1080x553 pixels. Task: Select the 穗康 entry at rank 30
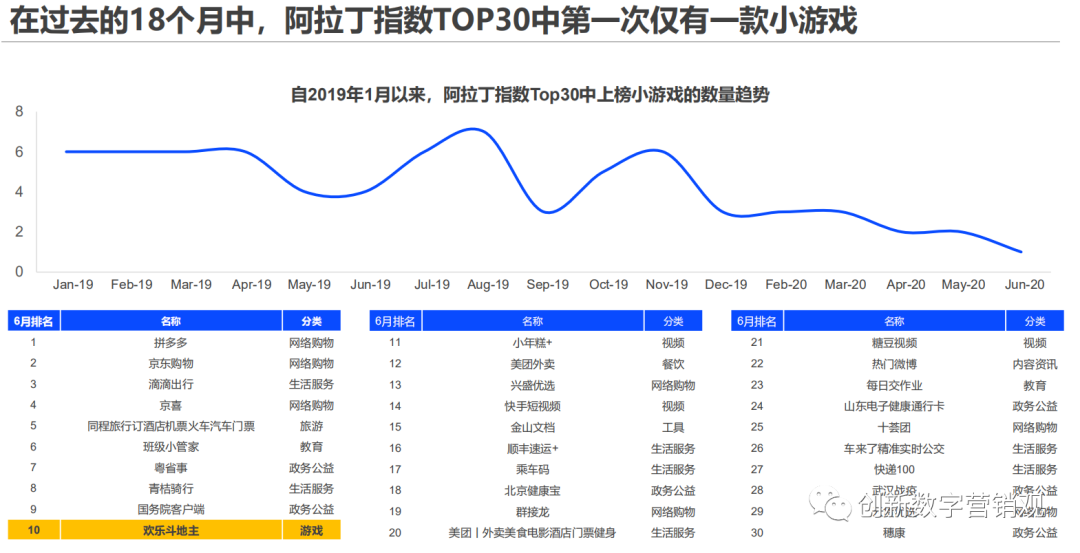click(x=894, y=532)
